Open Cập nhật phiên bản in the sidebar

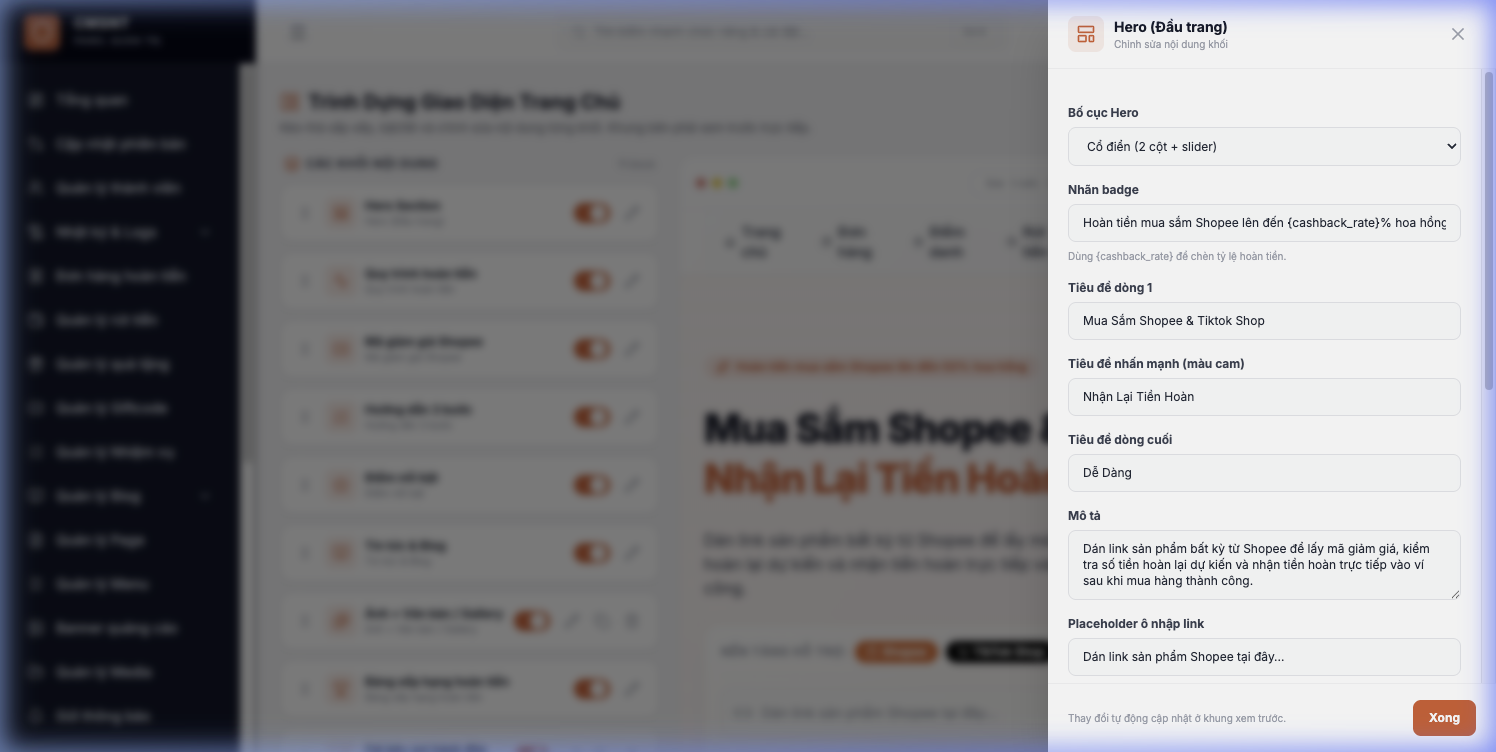pos(120,144)
